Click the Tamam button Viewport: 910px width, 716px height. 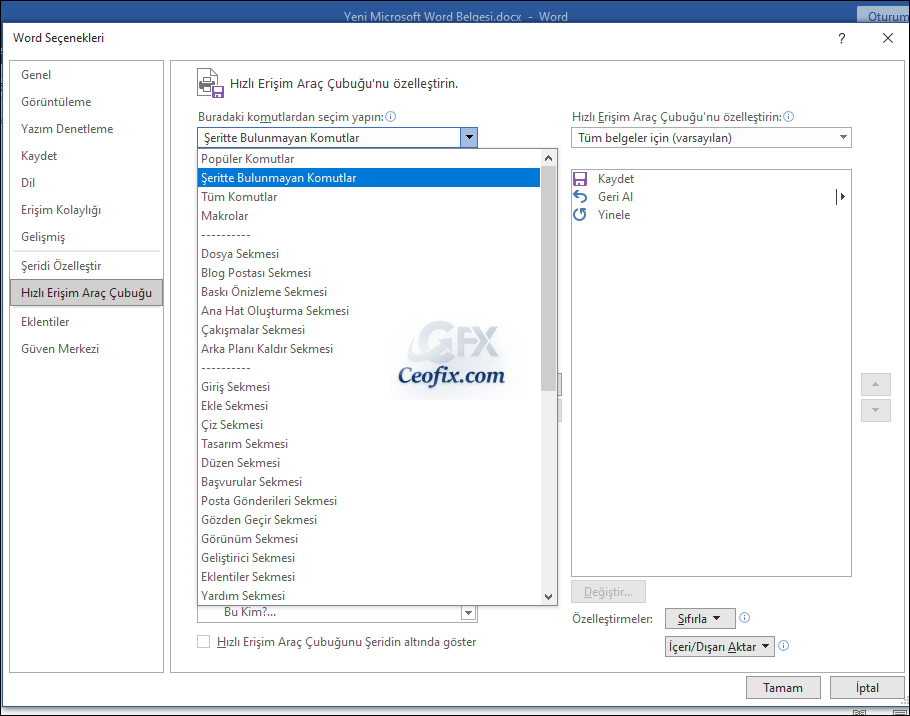point(783,688)
